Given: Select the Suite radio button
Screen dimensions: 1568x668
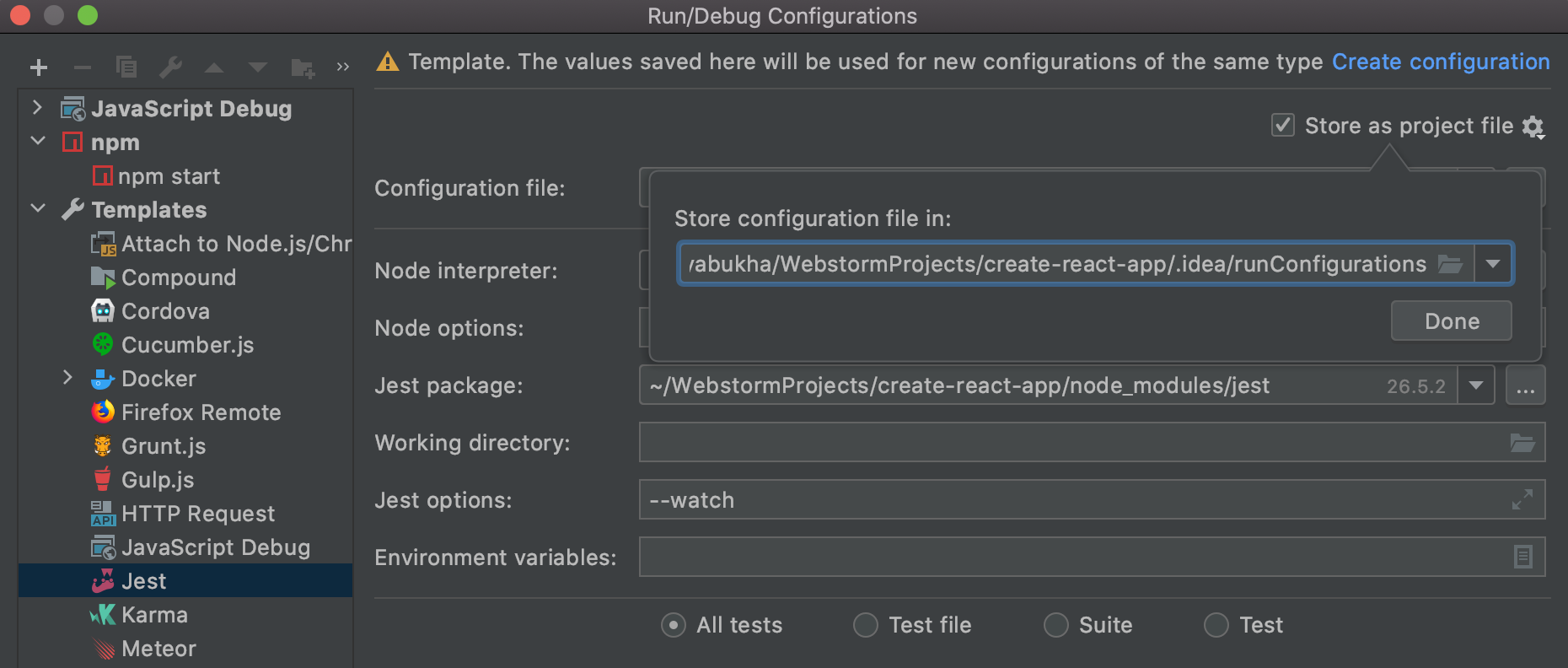Looking at the screenshot, I should point(1056,625).
